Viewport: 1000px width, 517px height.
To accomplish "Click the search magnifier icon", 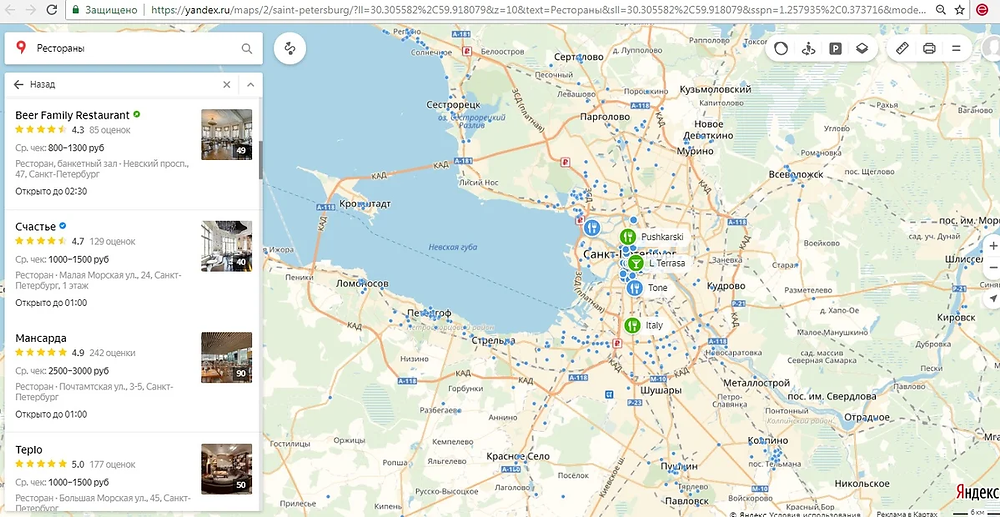I will tap(247, 48).
